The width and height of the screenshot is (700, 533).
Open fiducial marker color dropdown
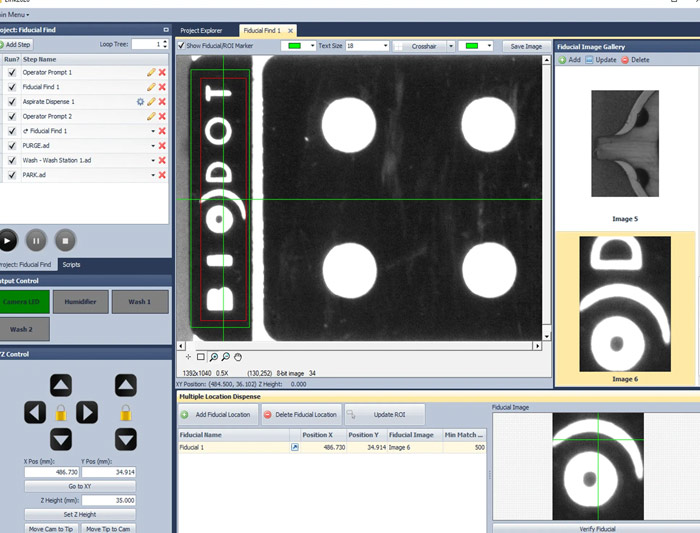pyautogui.click(x=312, y=46)
